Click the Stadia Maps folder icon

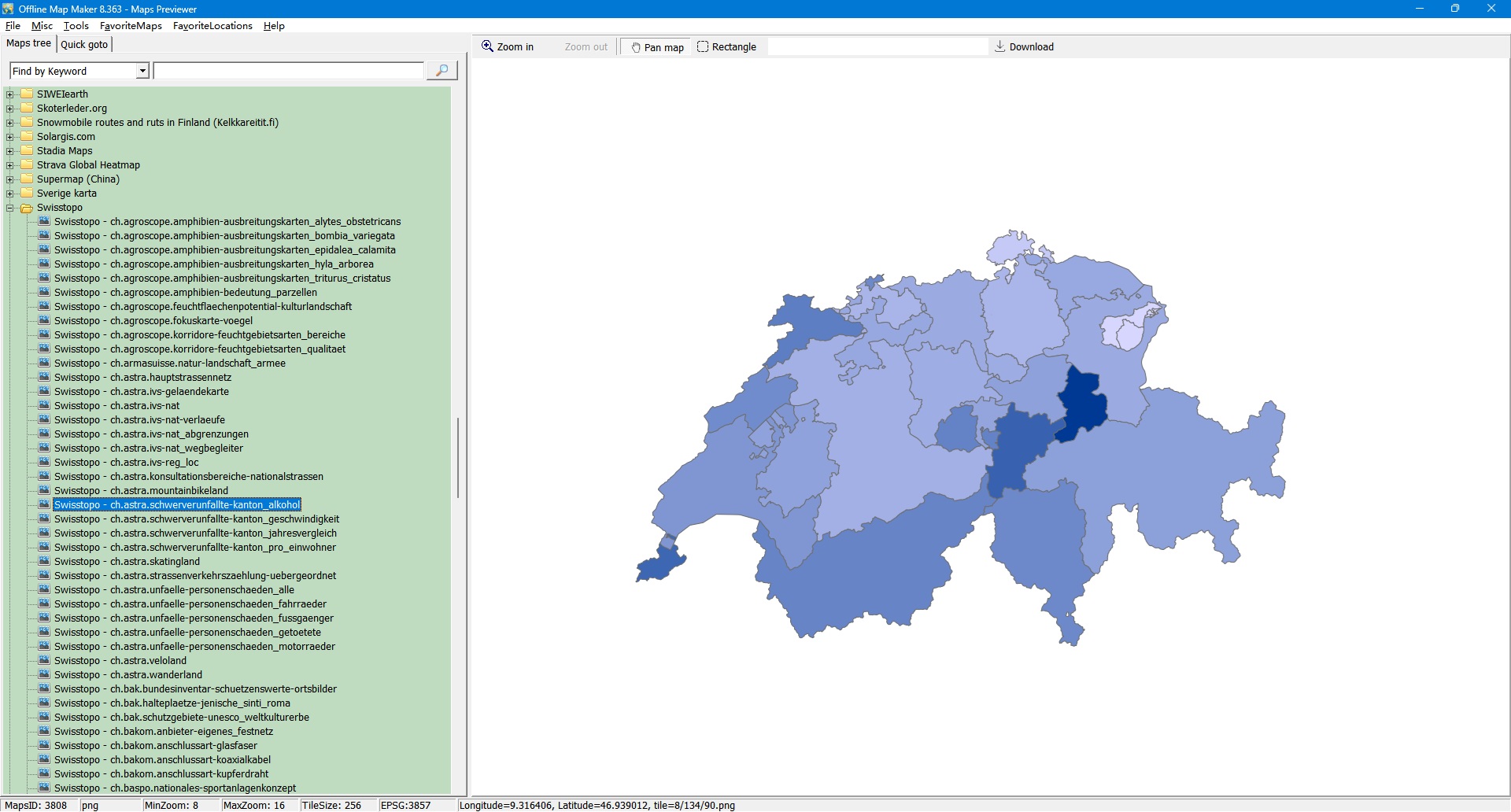point(27,151)
